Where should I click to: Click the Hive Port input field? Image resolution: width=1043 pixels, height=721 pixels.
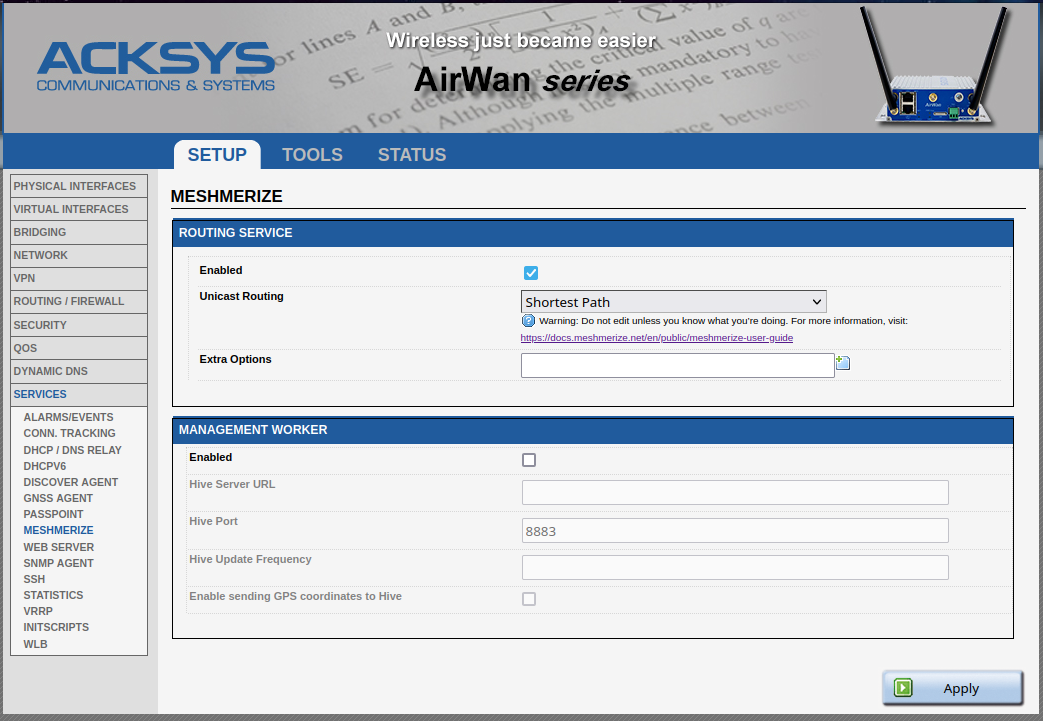[x=734, y=531]
